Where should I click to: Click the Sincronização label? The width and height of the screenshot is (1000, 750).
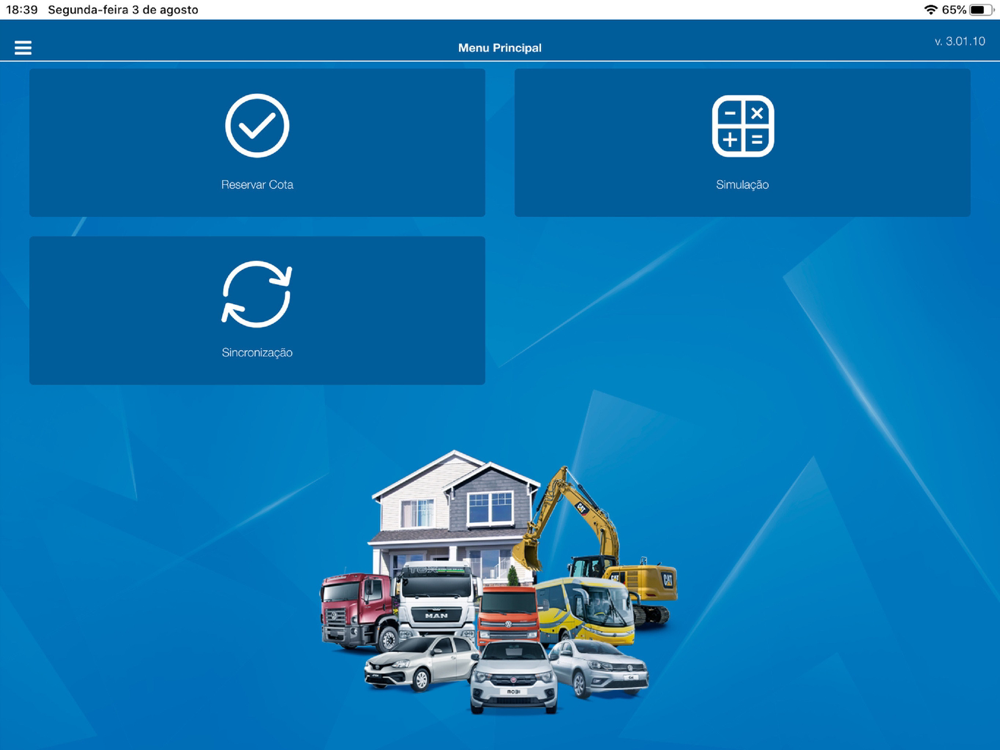[x=257, y=352]
